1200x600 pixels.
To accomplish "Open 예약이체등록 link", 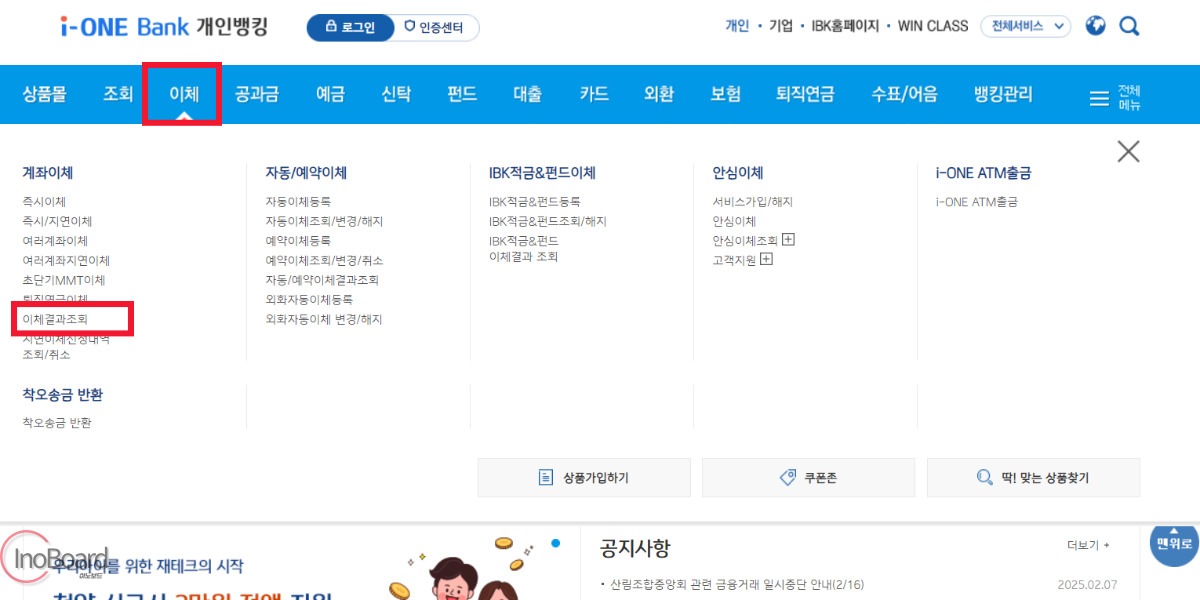I will click(x=298, y=241).
